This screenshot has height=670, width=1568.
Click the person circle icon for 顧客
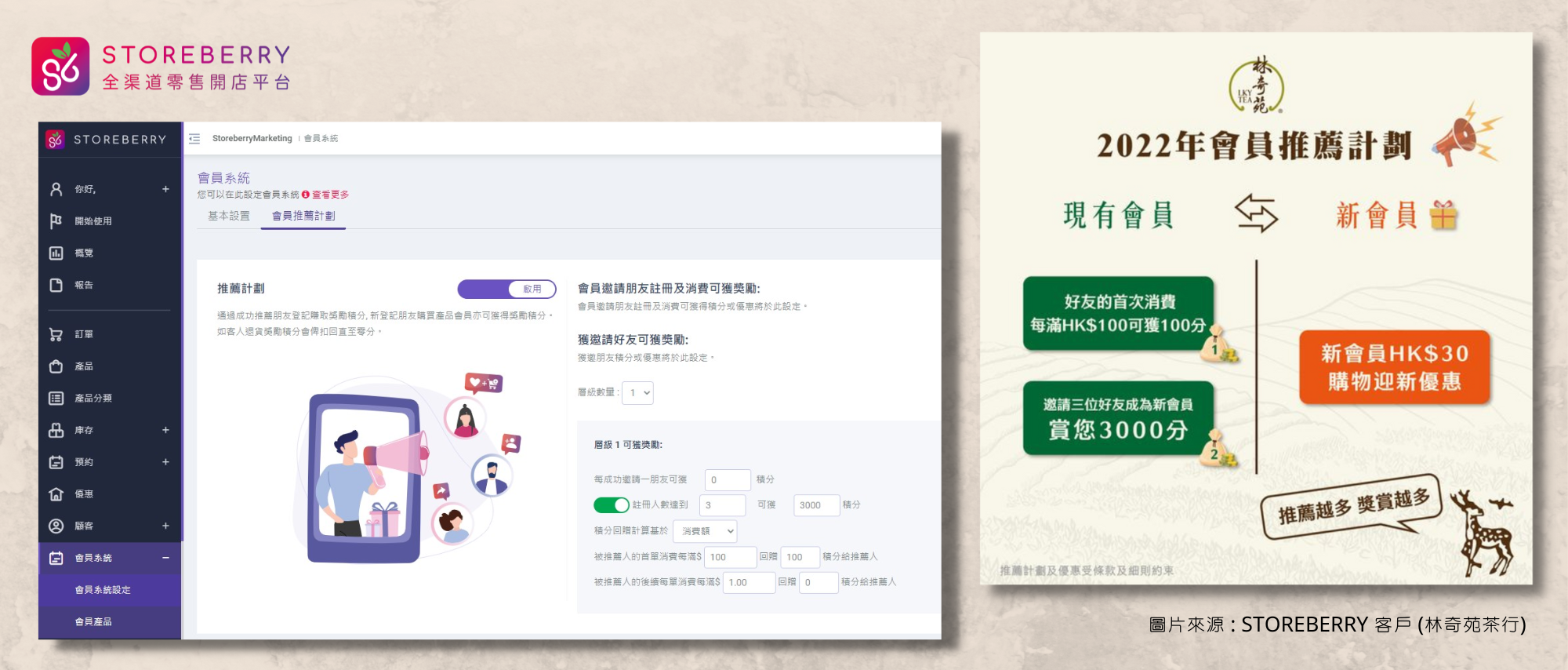[x=56, y=526]
